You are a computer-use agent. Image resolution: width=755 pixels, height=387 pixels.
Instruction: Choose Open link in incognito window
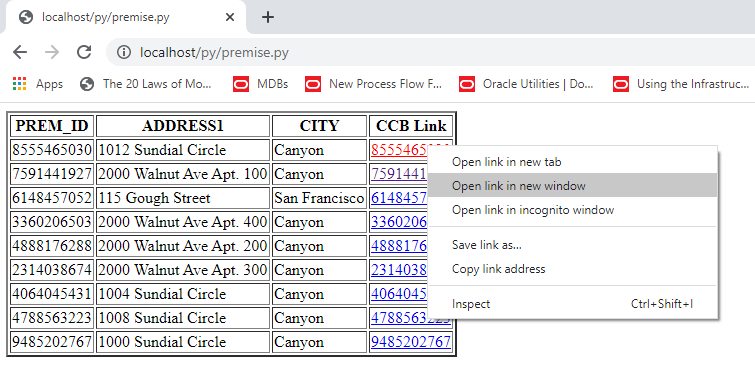573,210
